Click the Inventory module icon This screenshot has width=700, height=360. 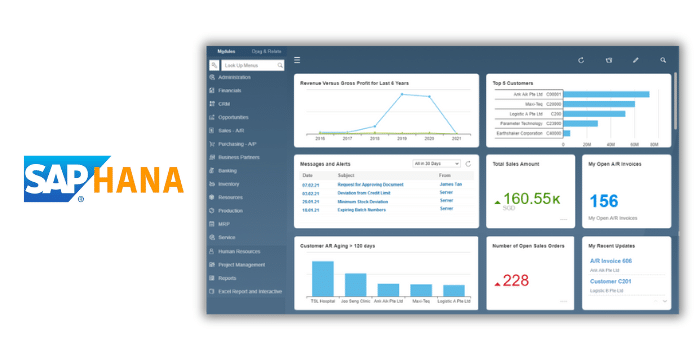tap(212, 184)
